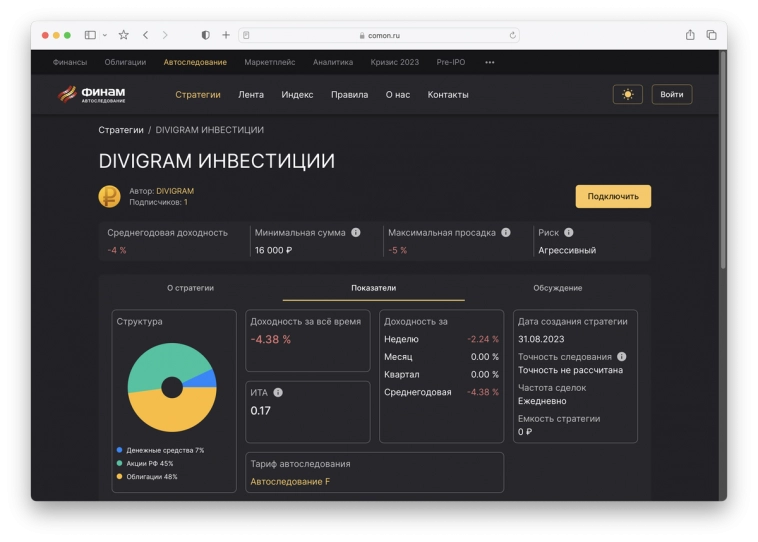Screen dimensions: 758x542
Task: Add a new tab with plus icon
Action: 226,35
